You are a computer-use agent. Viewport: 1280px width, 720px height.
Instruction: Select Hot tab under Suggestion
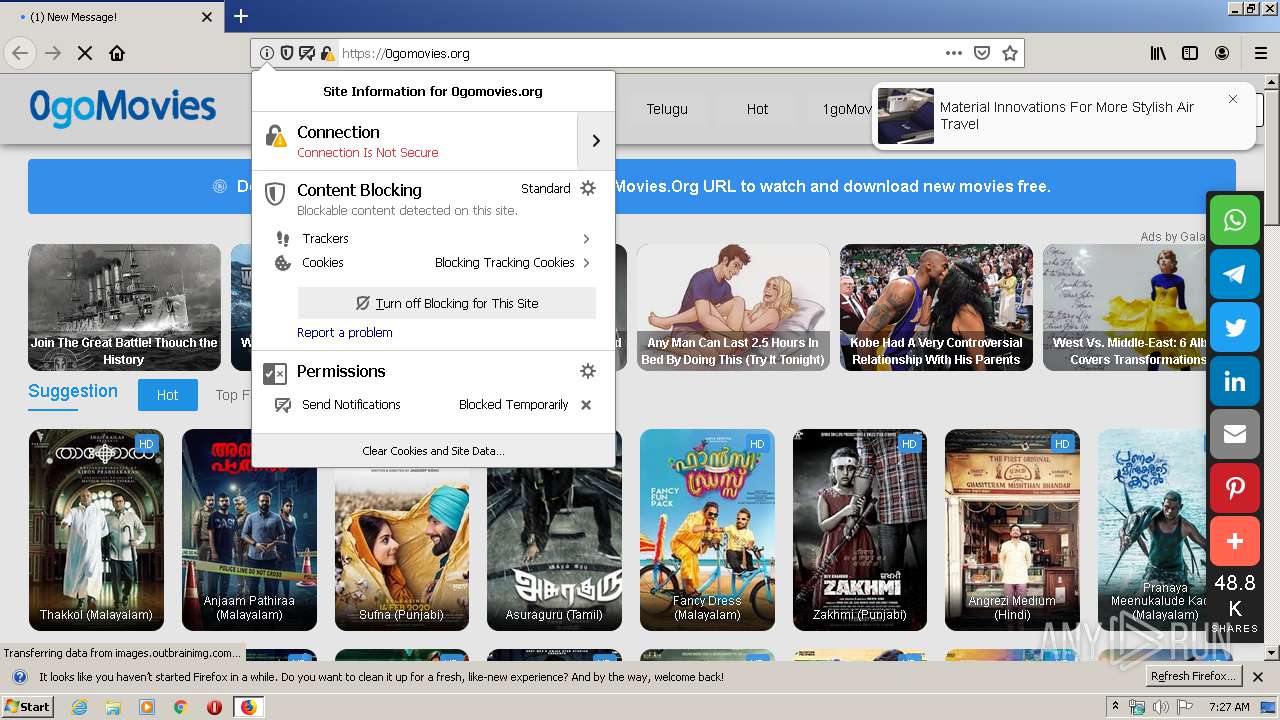coord(167,395)
